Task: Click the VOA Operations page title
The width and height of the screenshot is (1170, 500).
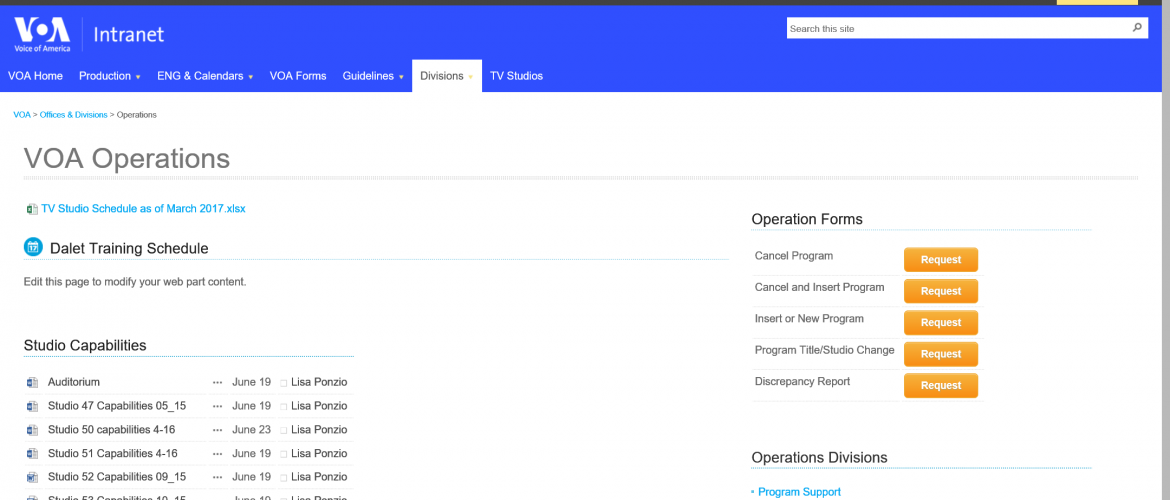Action: (x=127, y=158)
